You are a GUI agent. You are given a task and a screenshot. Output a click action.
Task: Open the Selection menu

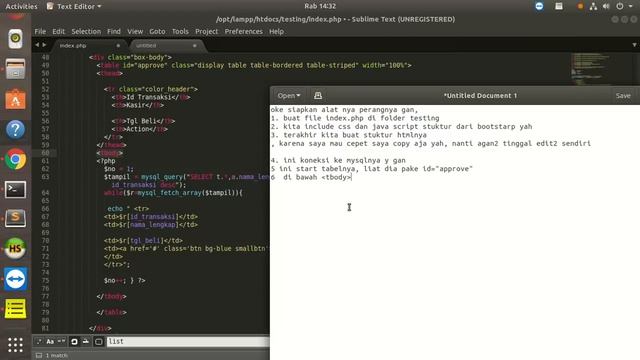click(x=86, y=31)
